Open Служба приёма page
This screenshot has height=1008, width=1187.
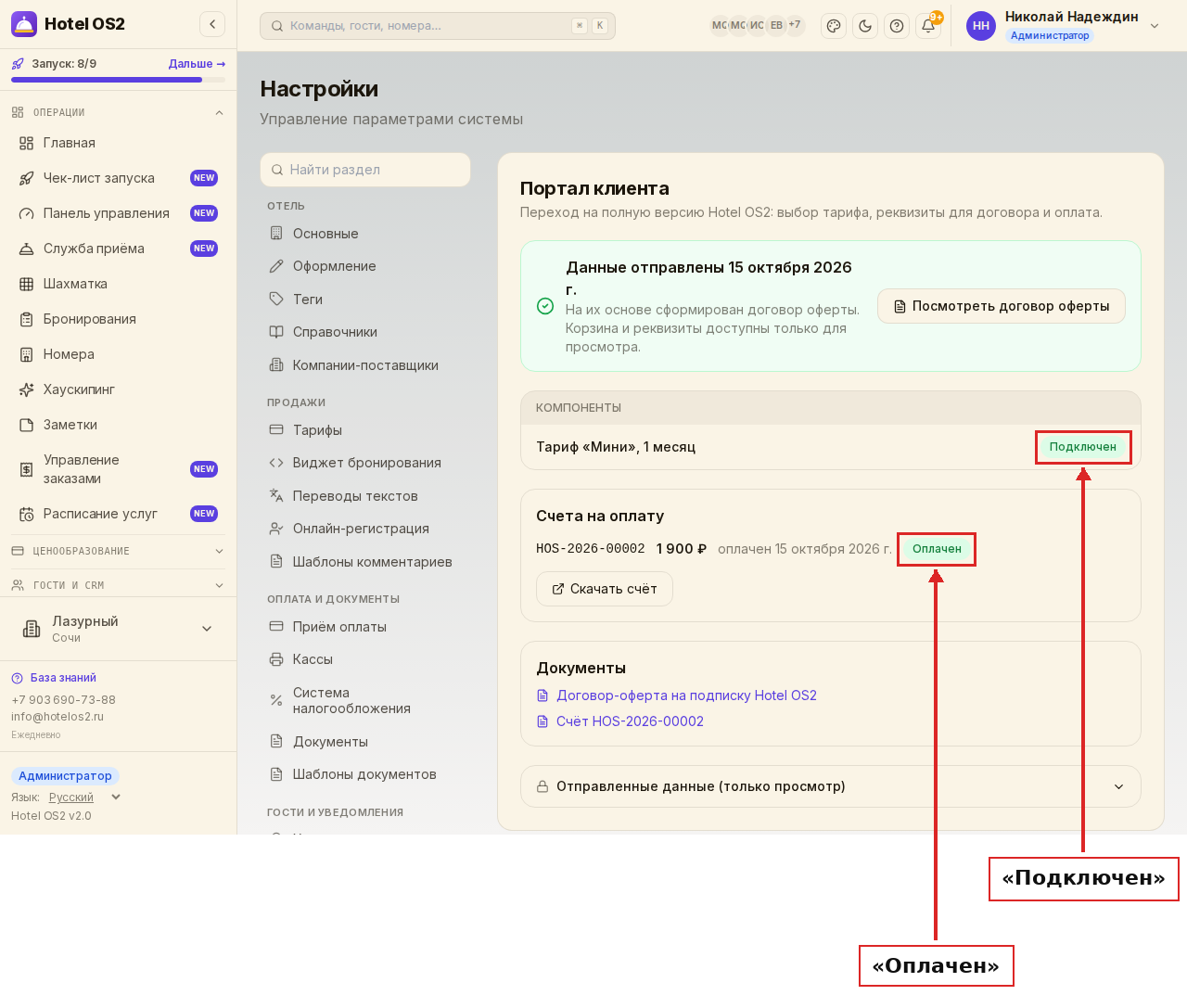point(119,249)
